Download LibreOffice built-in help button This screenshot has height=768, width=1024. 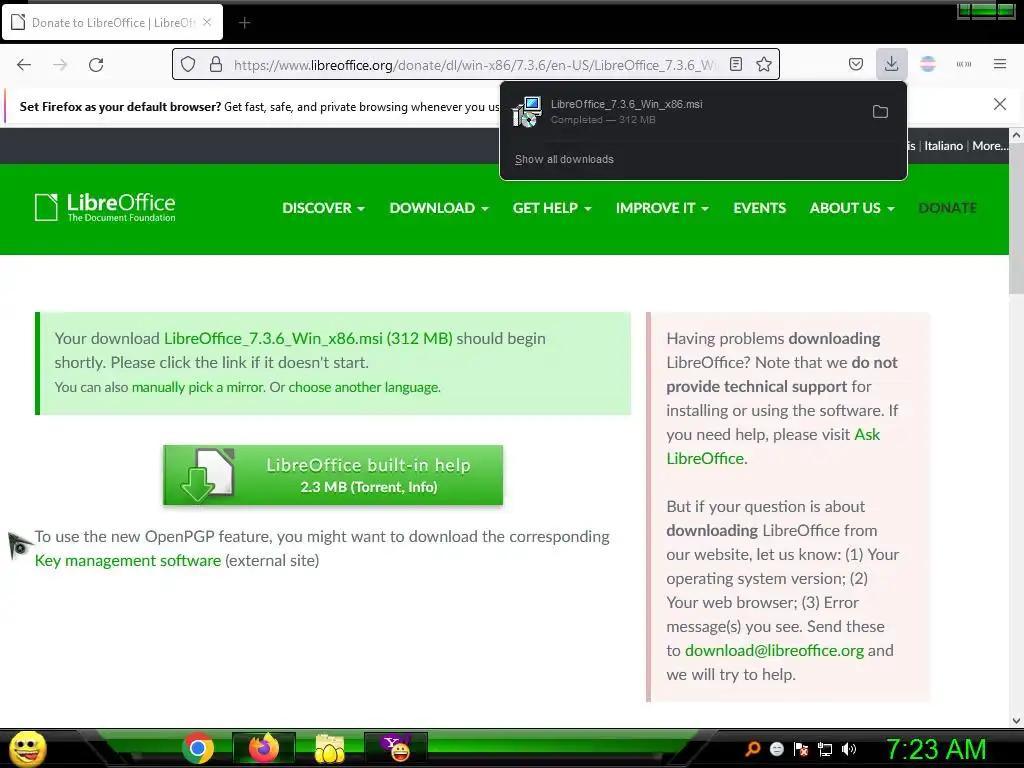(333, 475)
